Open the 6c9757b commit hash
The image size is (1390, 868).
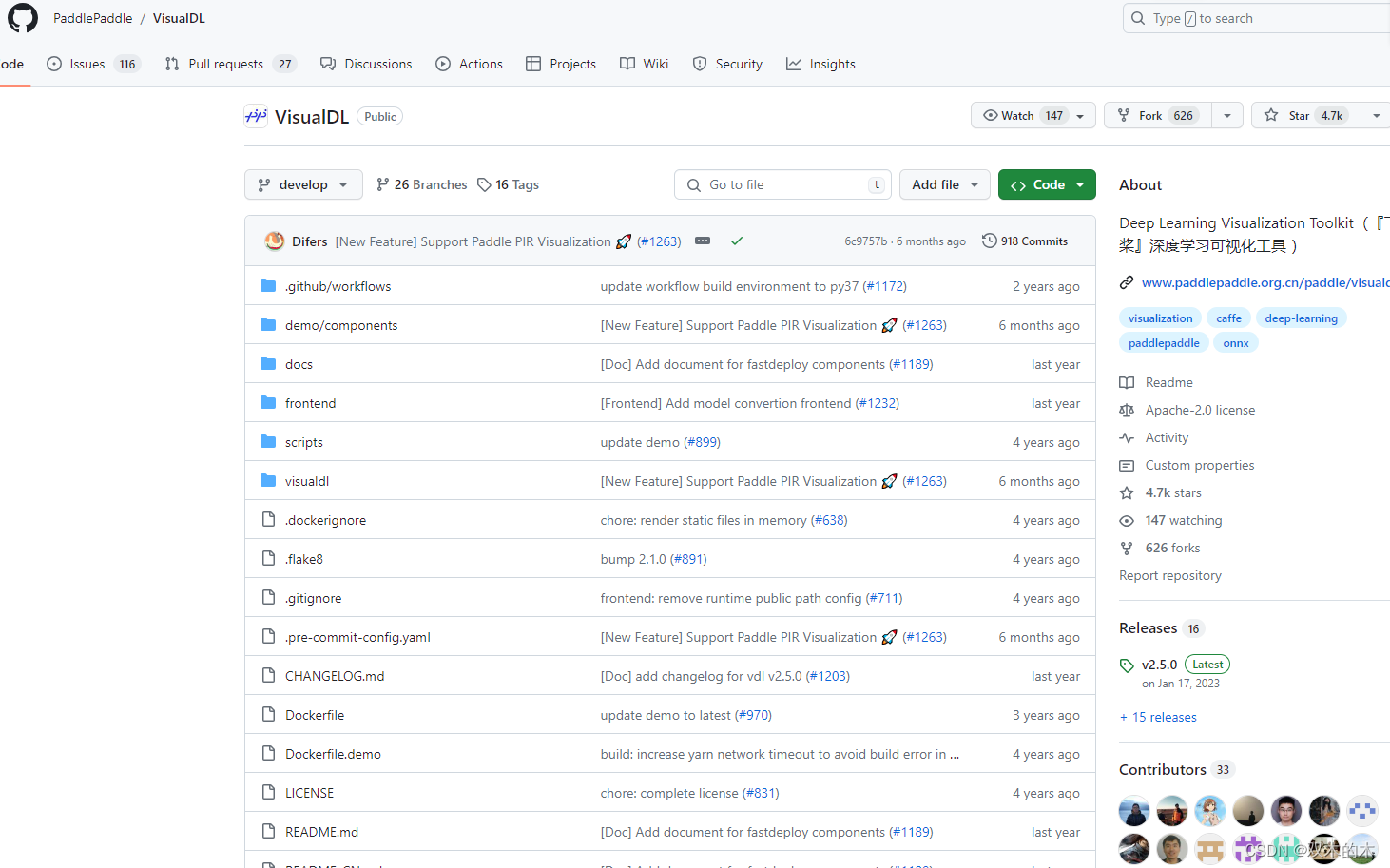coord(865,241)
